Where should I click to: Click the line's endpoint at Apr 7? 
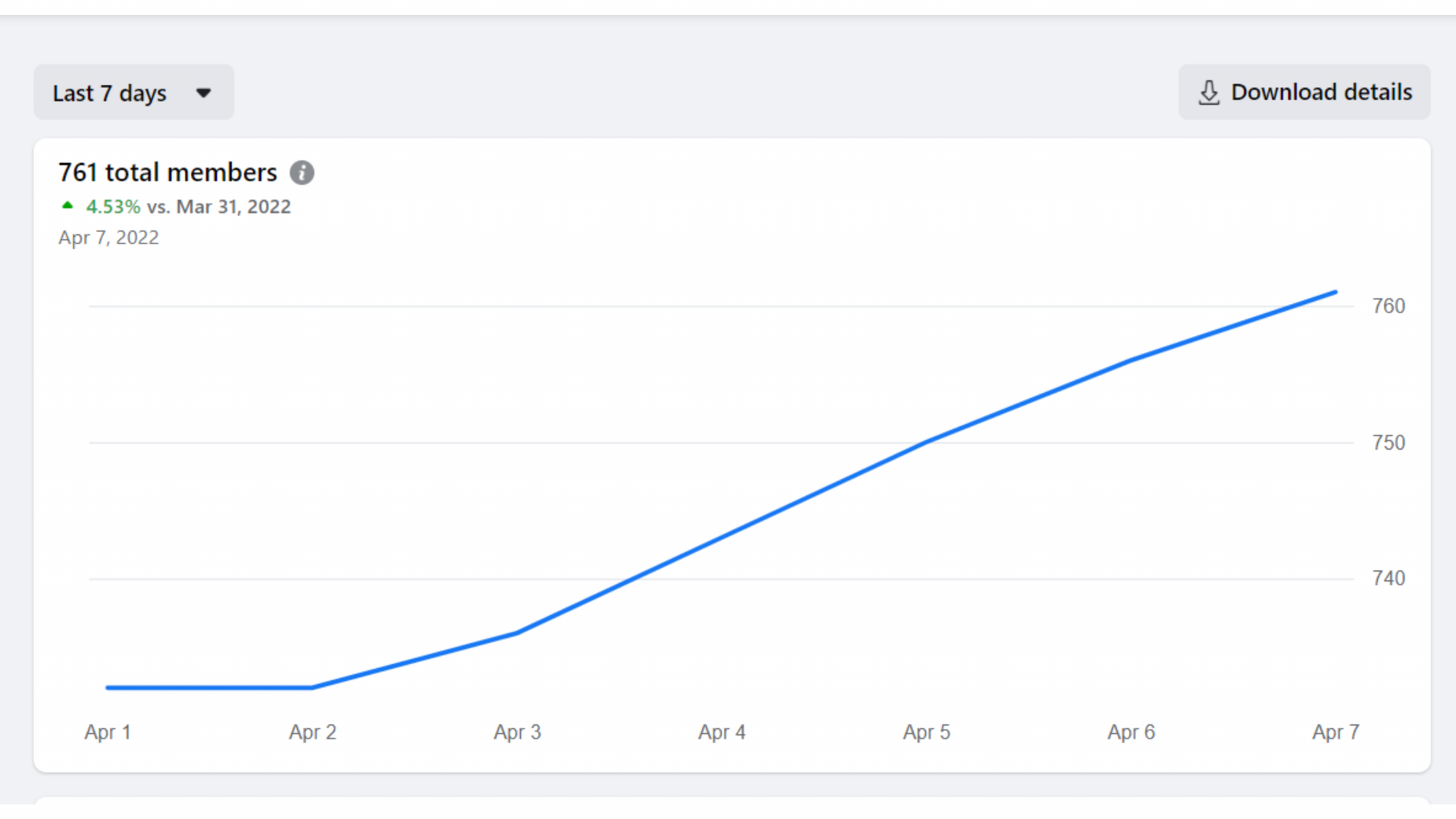tap(1335, 292)
